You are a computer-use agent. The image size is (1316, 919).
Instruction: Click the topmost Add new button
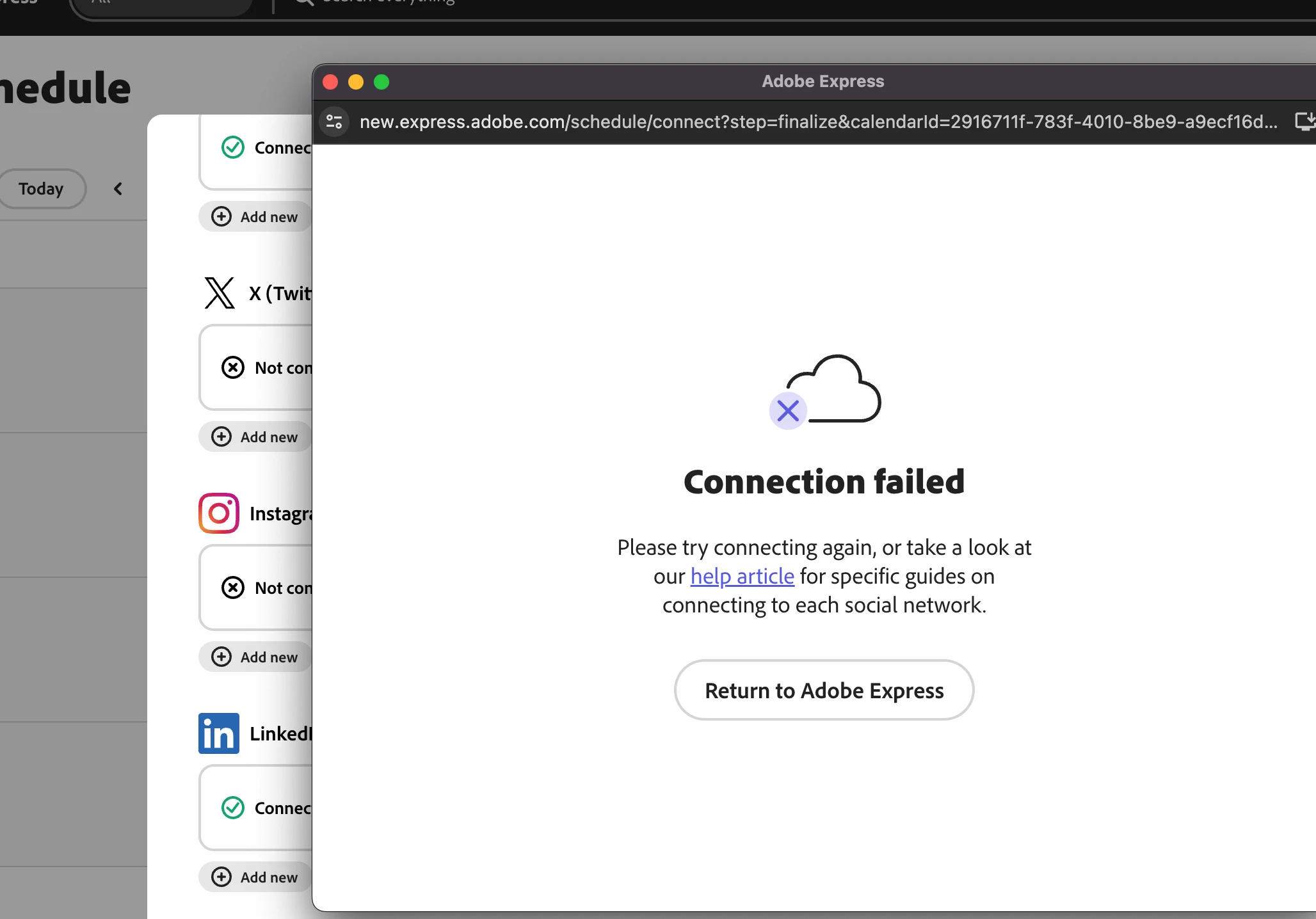coord(256,217)
